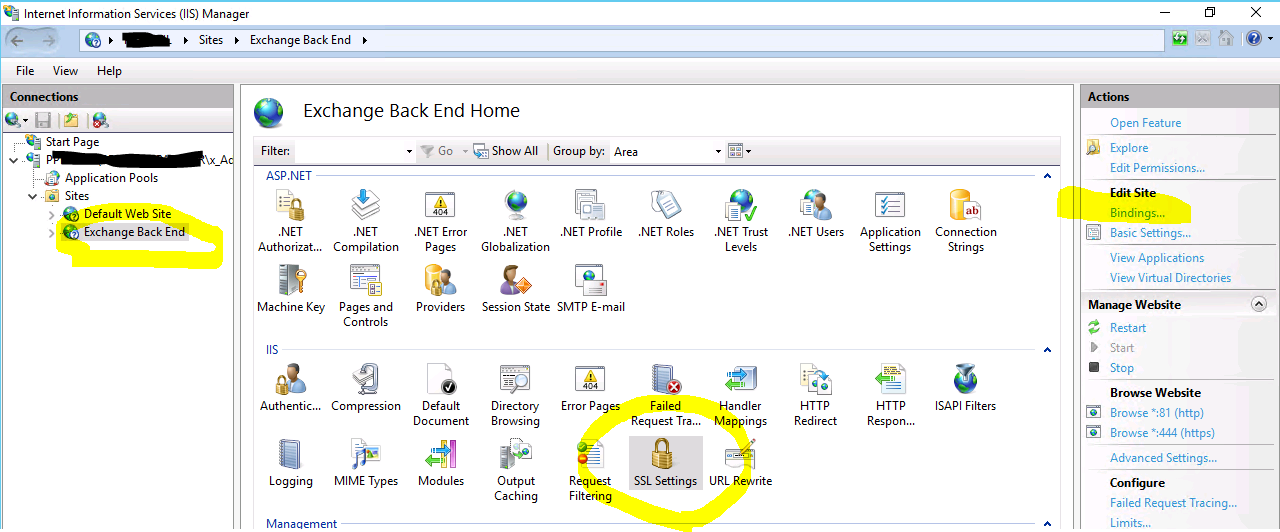This screenshot has height=532, width=1280.
Task: Open the .NET Globalization feature
Action: tap(515, 221)
